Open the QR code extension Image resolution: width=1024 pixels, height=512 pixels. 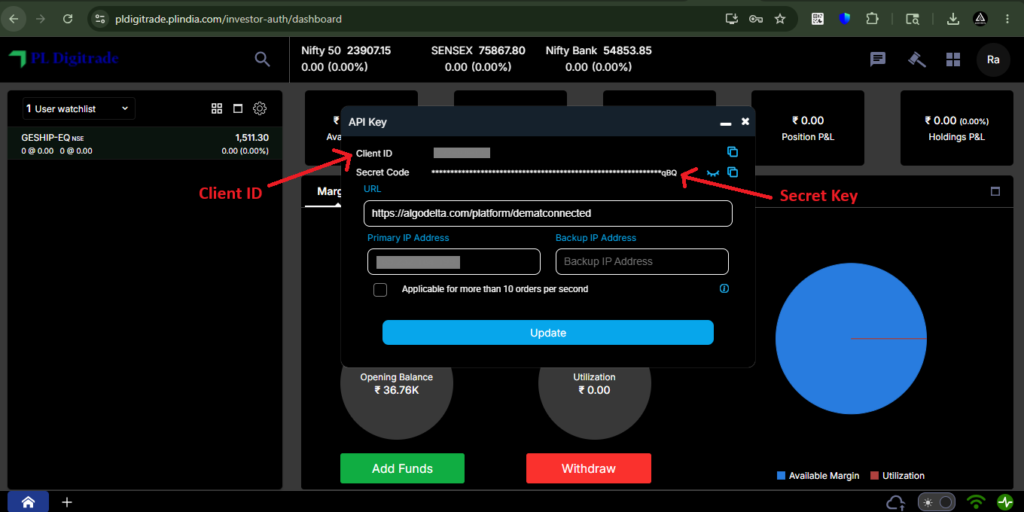(x=818, y=19)
